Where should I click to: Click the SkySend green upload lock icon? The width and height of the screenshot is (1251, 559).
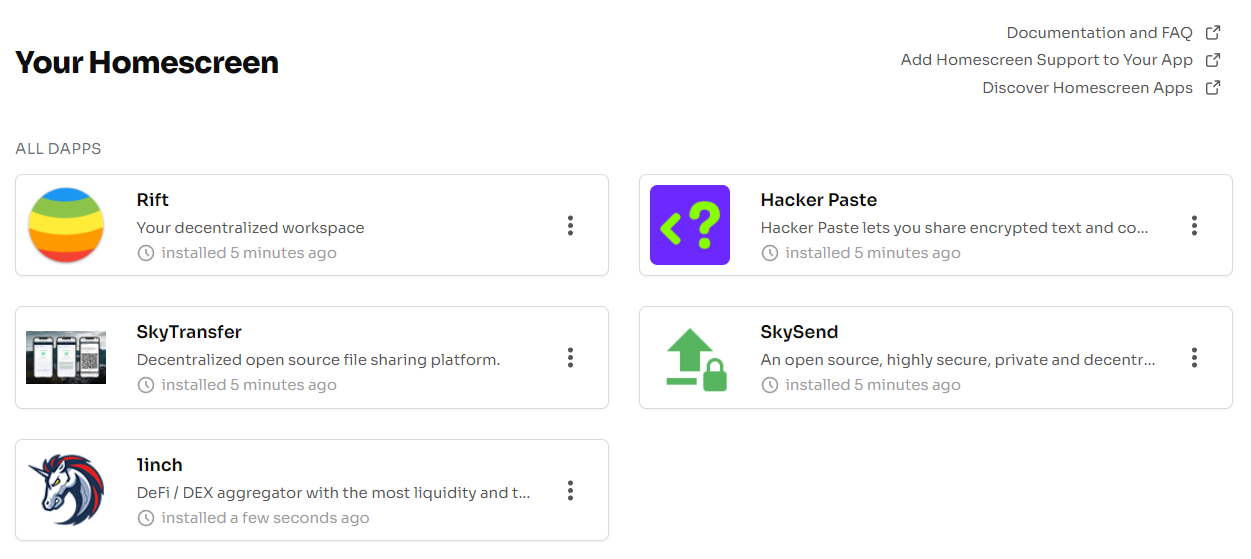tap(697, 359)
